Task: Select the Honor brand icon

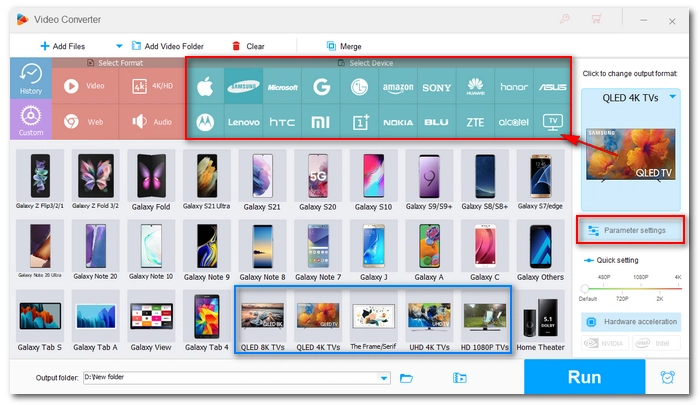Action: 514,87
